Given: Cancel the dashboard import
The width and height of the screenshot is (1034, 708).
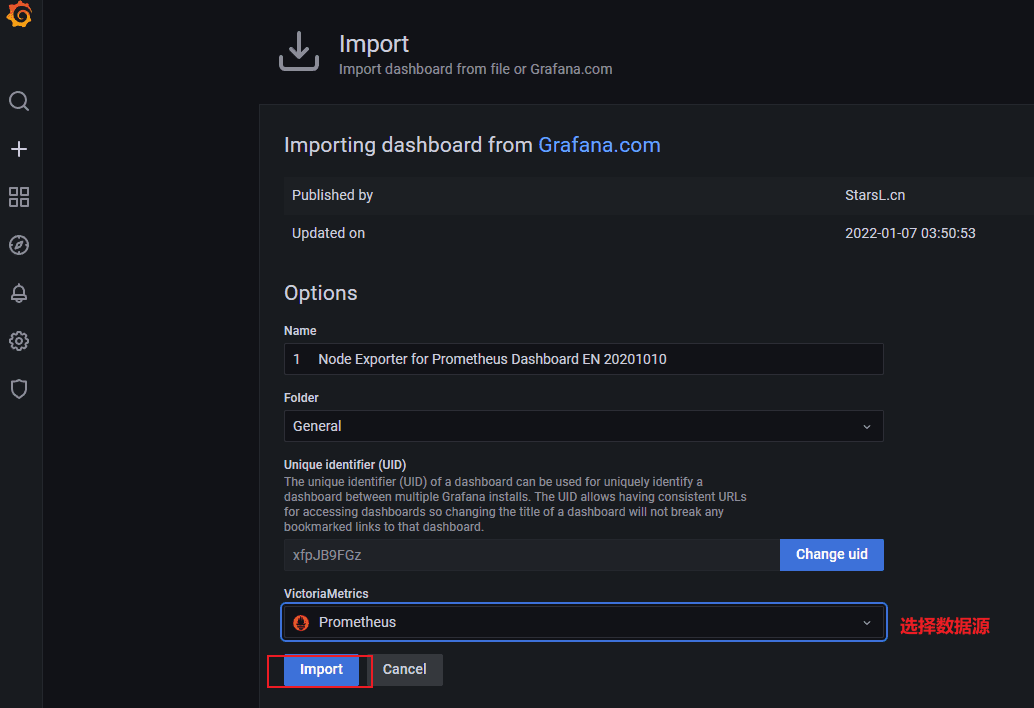Looking at the screenshot, I should tap(404, 669).
